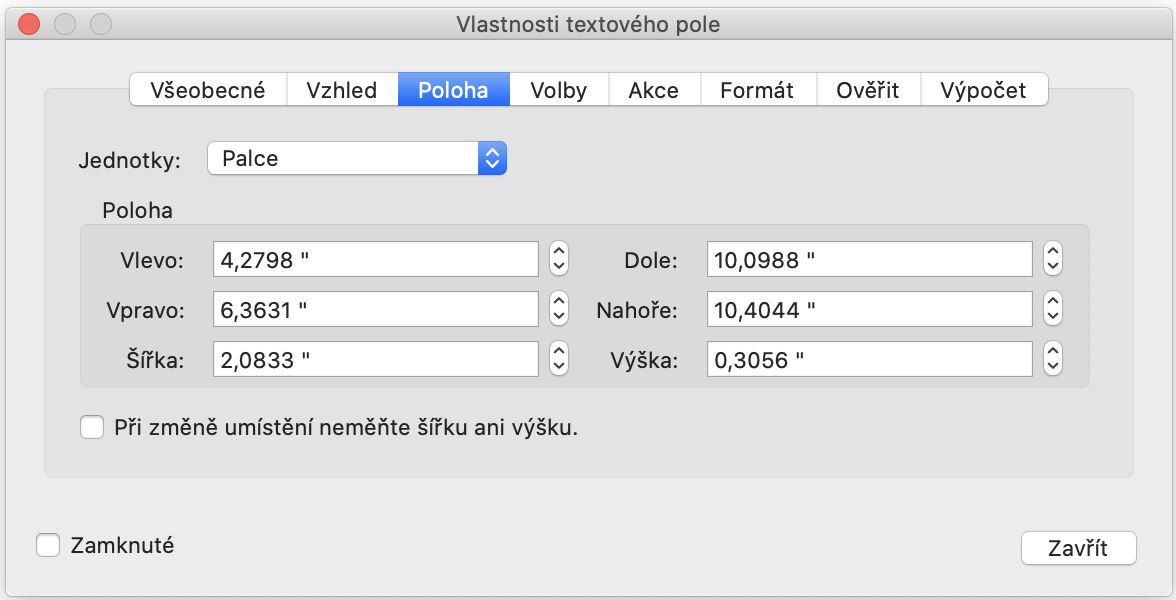Viewport: 1176px width, 600px height.
Task: Open the Jednotky units dropdown
Action: [x=490, y=157]
